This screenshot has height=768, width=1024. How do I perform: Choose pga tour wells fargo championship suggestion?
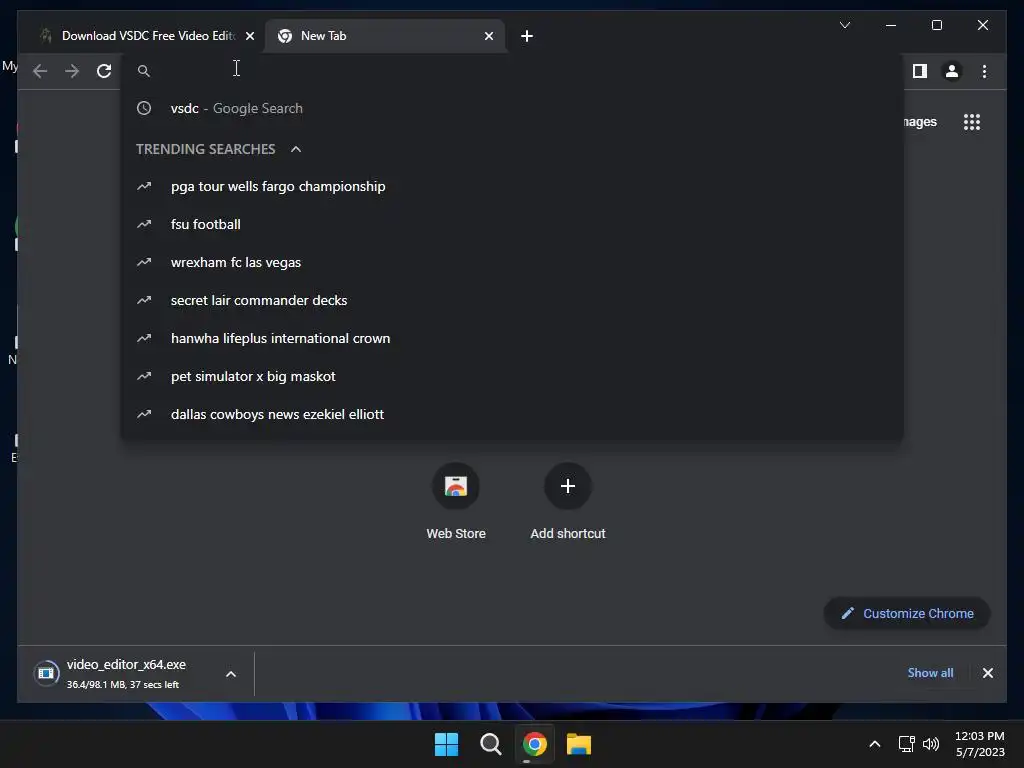coord(512,187)
